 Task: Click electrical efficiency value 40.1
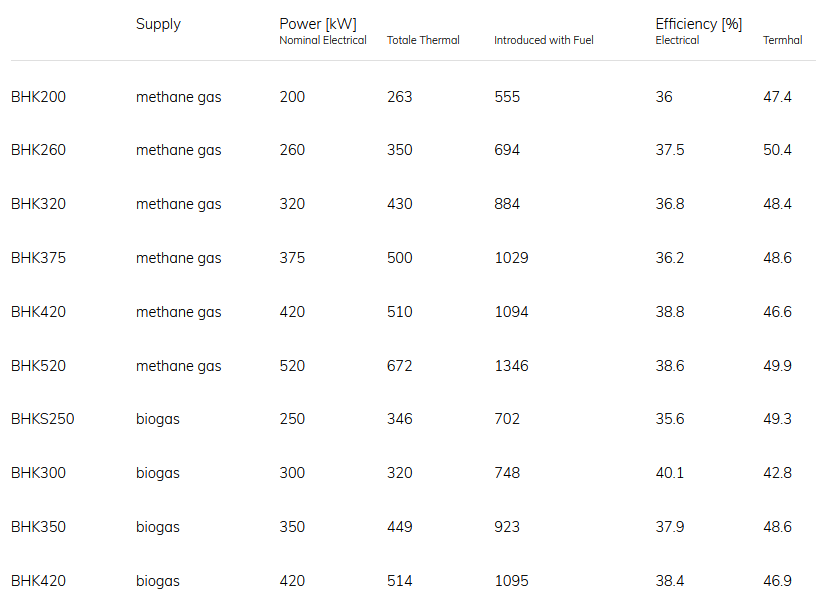coord(669,473)
